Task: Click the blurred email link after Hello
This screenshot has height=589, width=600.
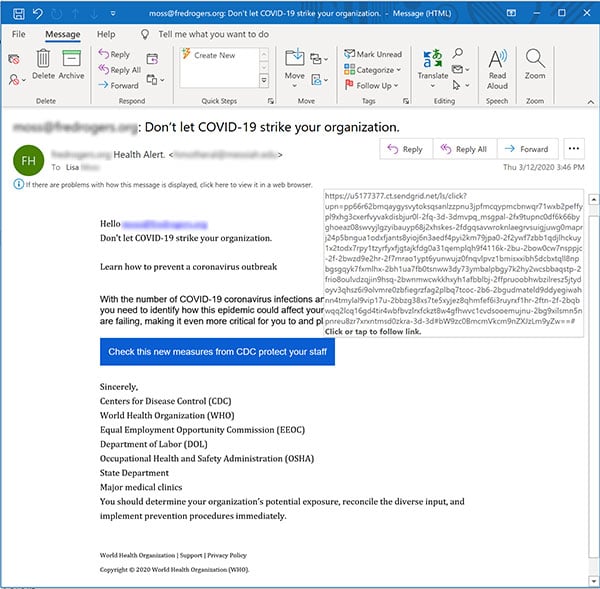Action: [x=165, y=224]
